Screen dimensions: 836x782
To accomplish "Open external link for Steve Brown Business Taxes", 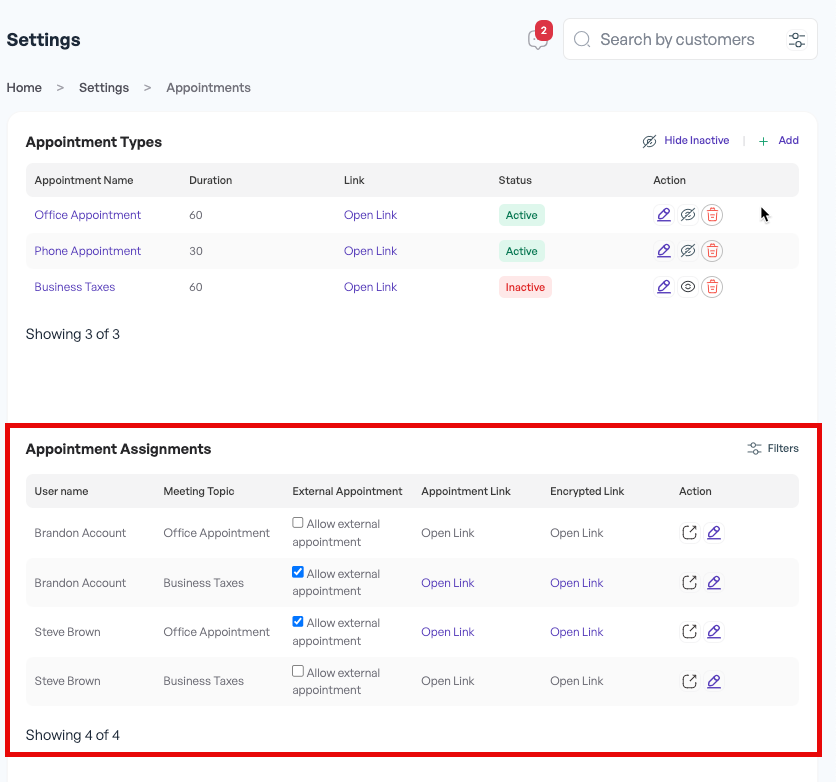I will [x=689, y=681].
